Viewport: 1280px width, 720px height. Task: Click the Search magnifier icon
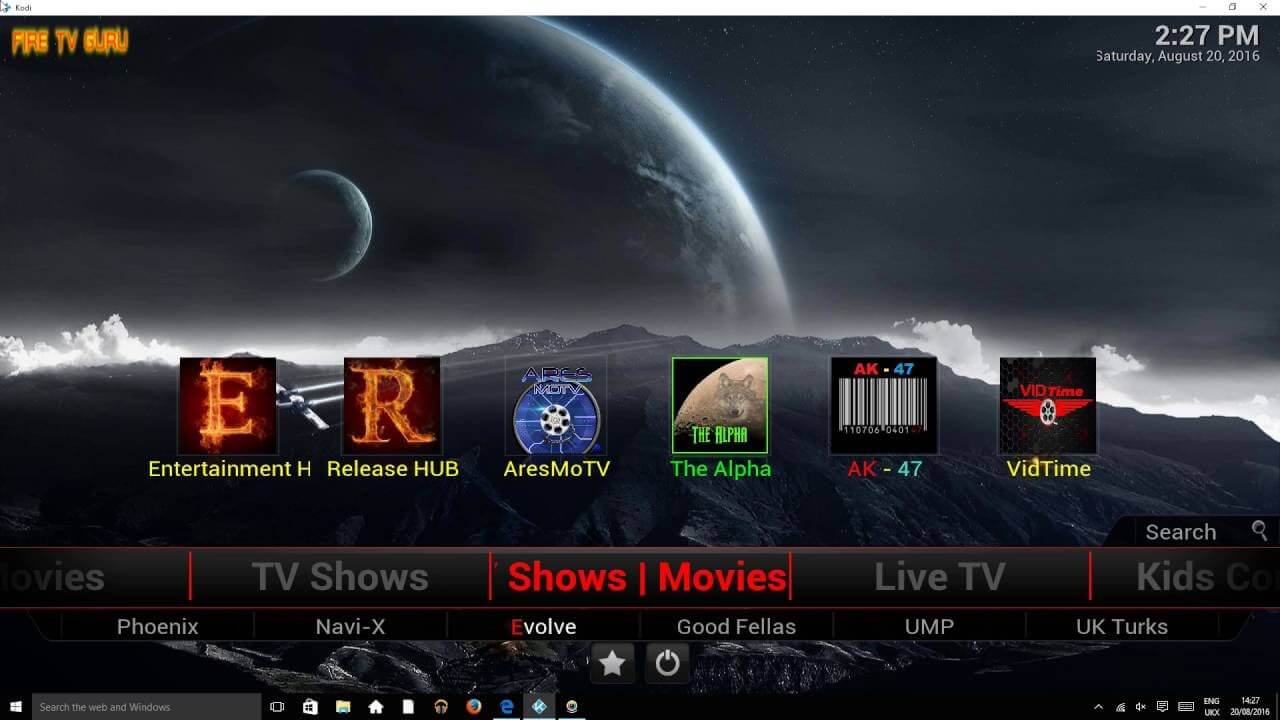point(1259,531)
